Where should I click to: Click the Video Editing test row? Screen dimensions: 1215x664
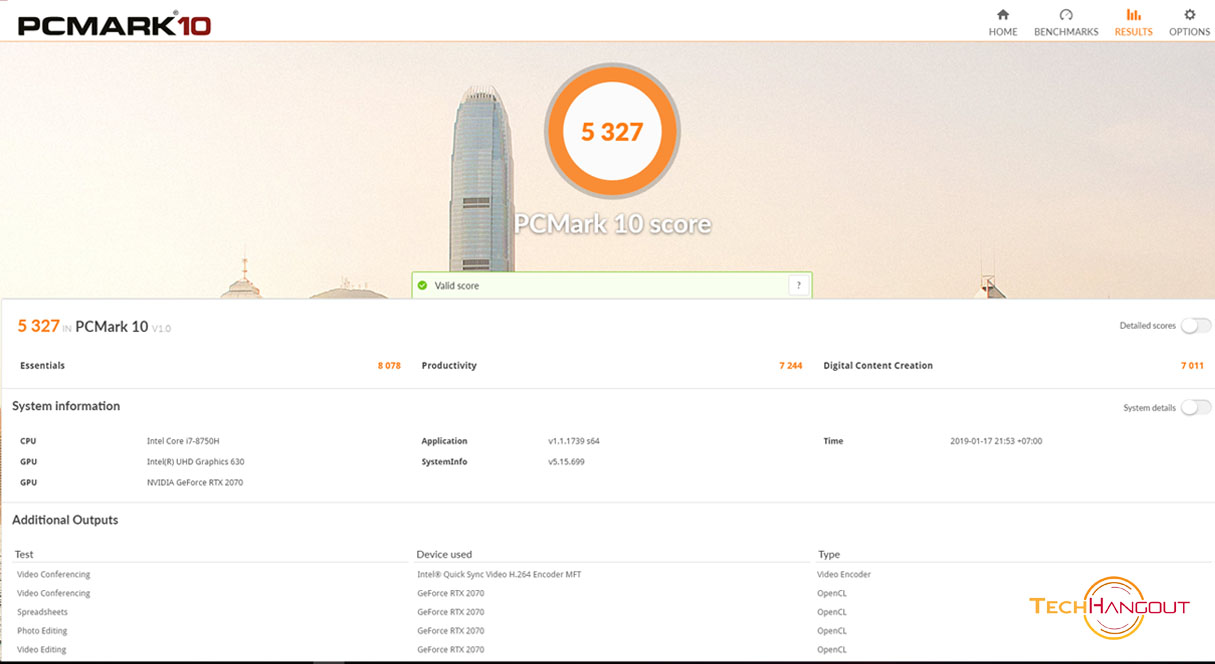click(41, 650)
